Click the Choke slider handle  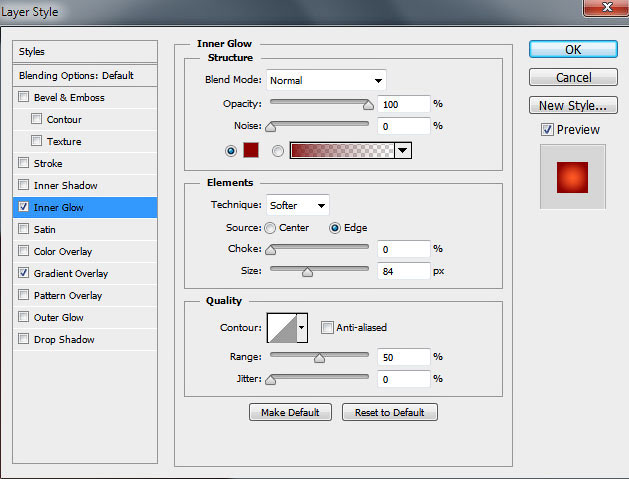pyautogui.click(x=271, y=250)
